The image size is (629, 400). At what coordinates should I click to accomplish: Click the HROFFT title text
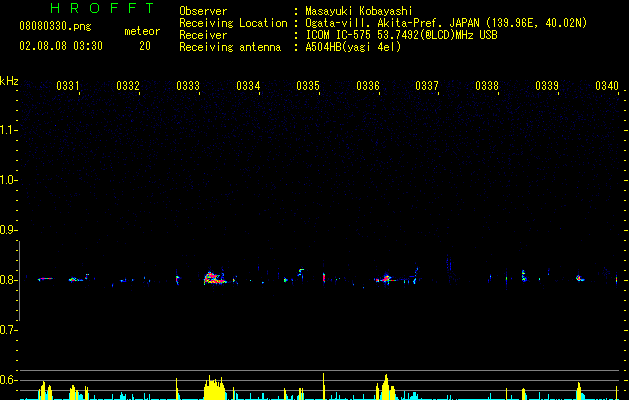pyautogui.click(x=103, y=8)
